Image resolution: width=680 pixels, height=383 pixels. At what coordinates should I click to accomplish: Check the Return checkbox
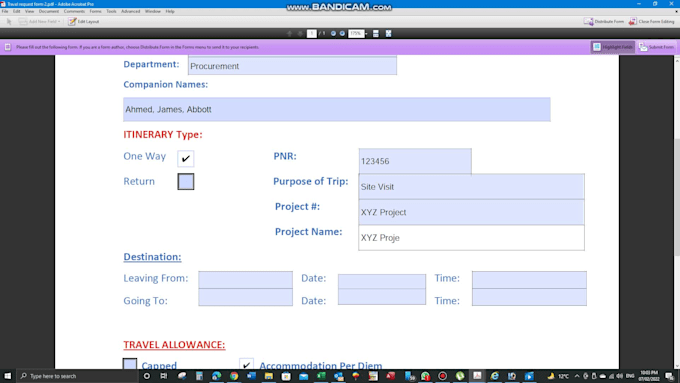point(186,182)
